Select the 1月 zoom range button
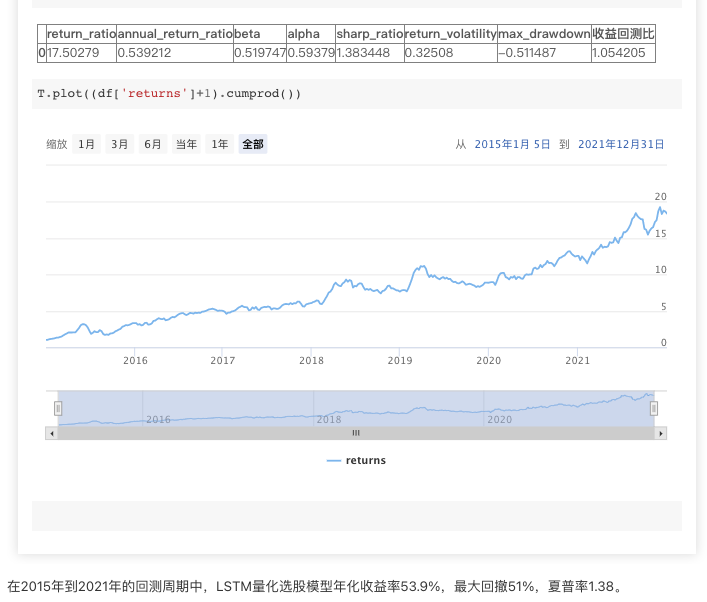Screen dimensions: 707x602 coord(87,144)
